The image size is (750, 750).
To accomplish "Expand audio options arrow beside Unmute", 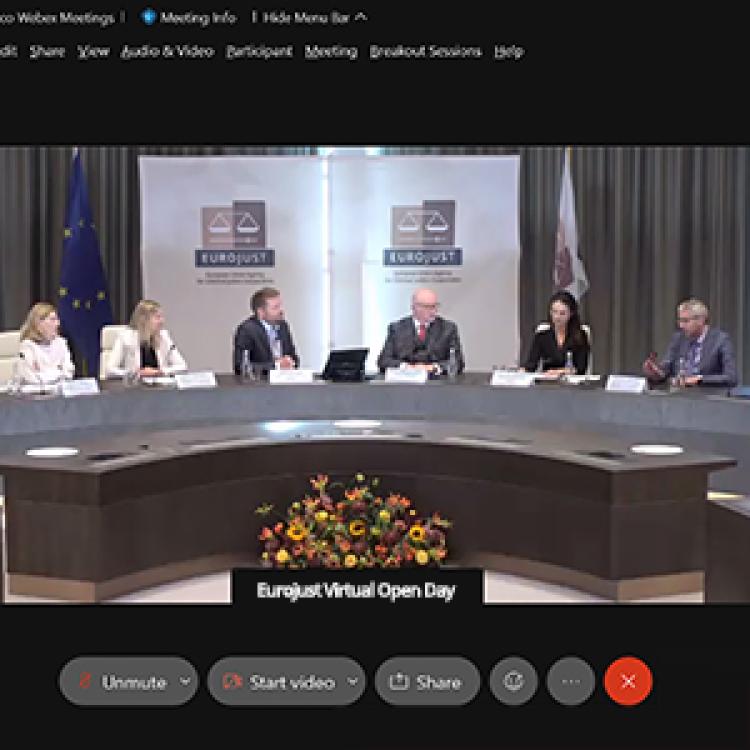I will [x=185, y=682].
